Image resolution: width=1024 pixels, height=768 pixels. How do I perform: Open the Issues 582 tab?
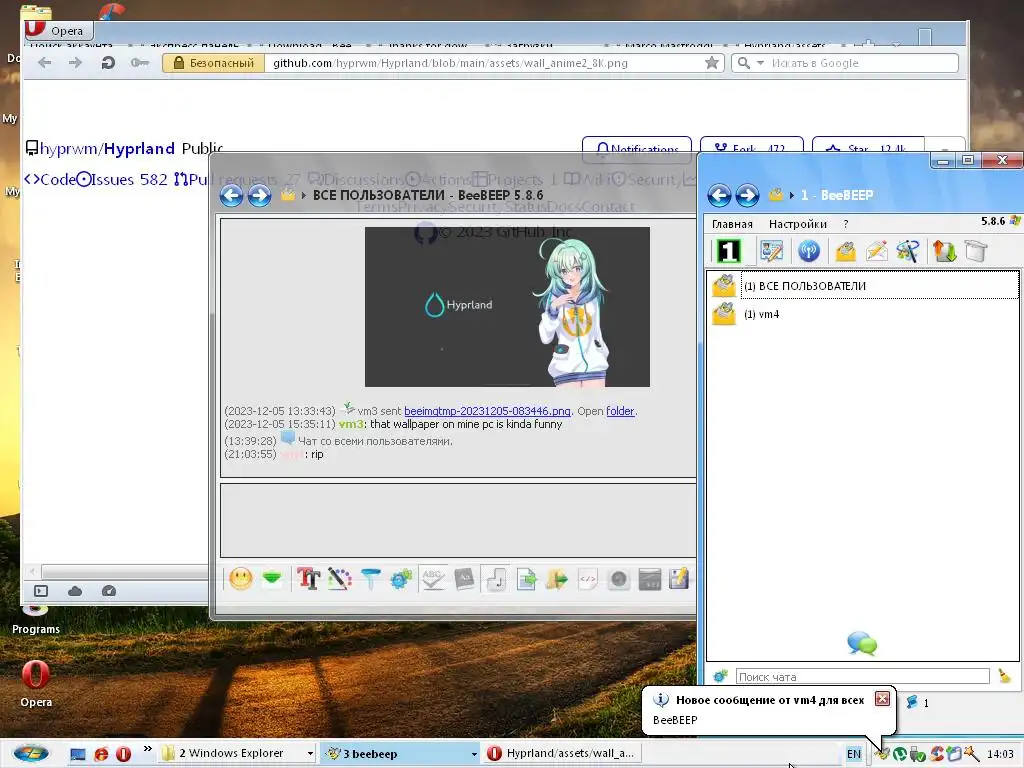coord(122,179)
